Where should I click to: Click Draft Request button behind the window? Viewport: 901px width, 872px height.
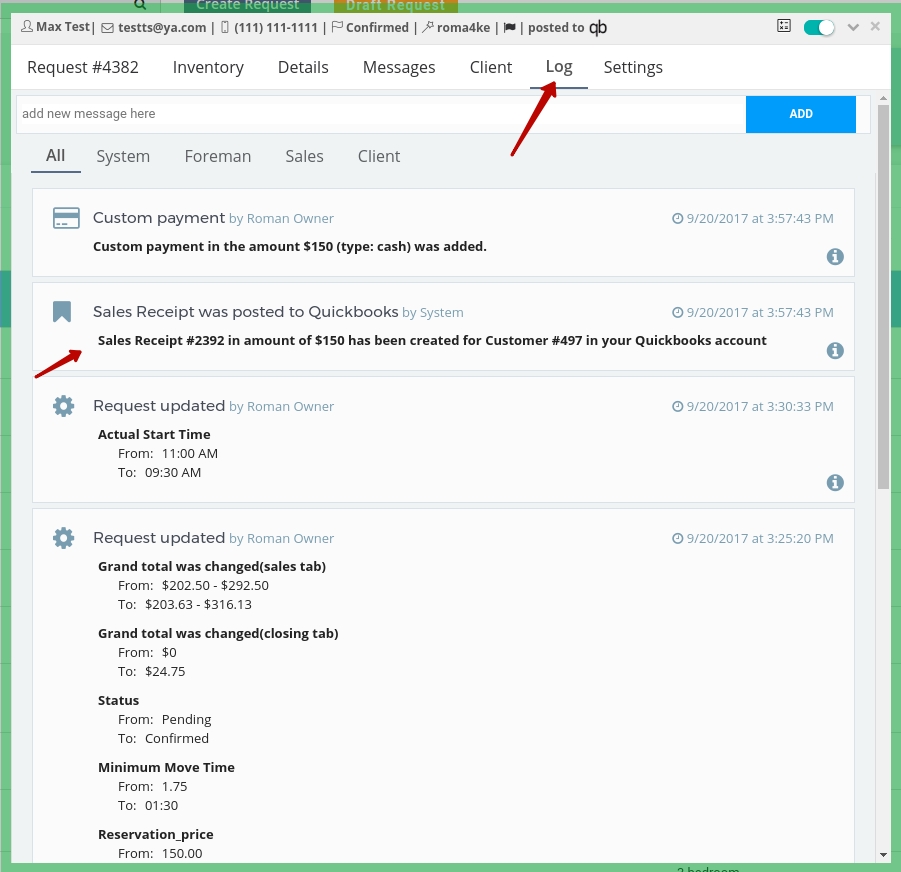point(396,6)
